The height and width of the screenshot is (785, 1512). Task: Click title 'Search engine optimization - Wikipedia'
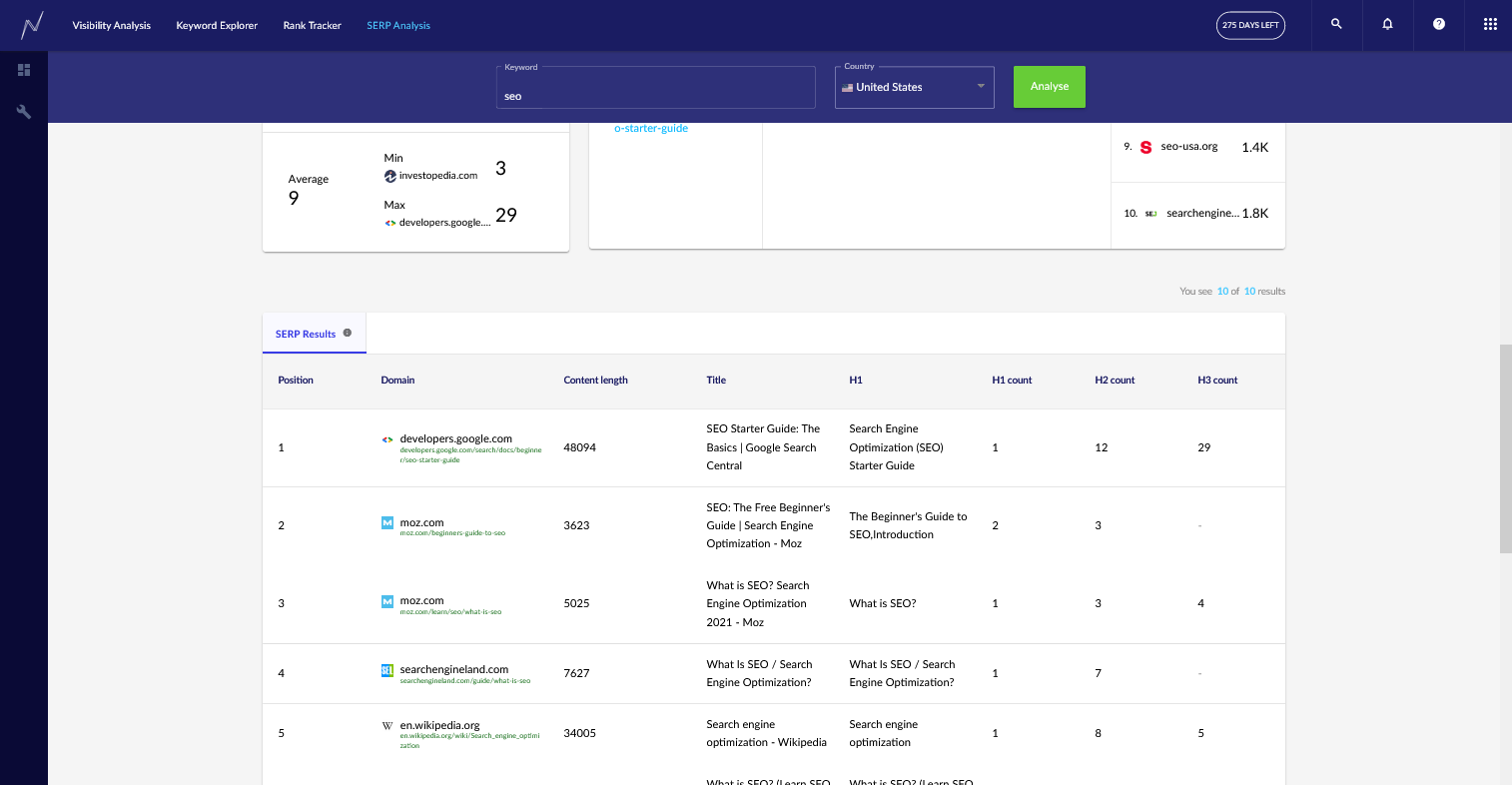click(766, 733)
